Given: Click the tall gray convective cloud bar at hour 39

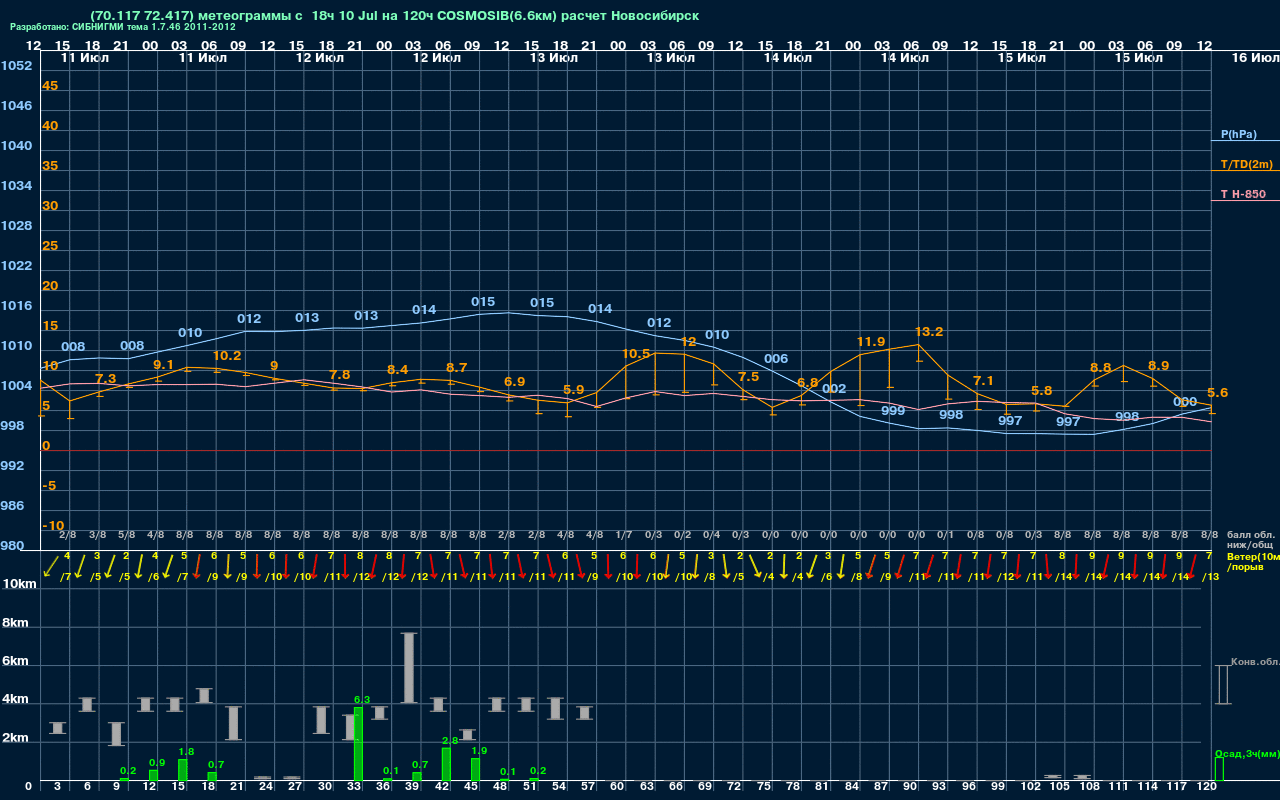Looking at the screenshot, I should tap(409, 668).
